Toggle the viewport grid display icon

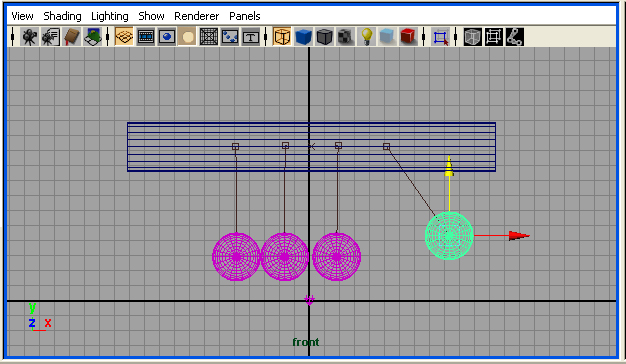tap(124, 37)
